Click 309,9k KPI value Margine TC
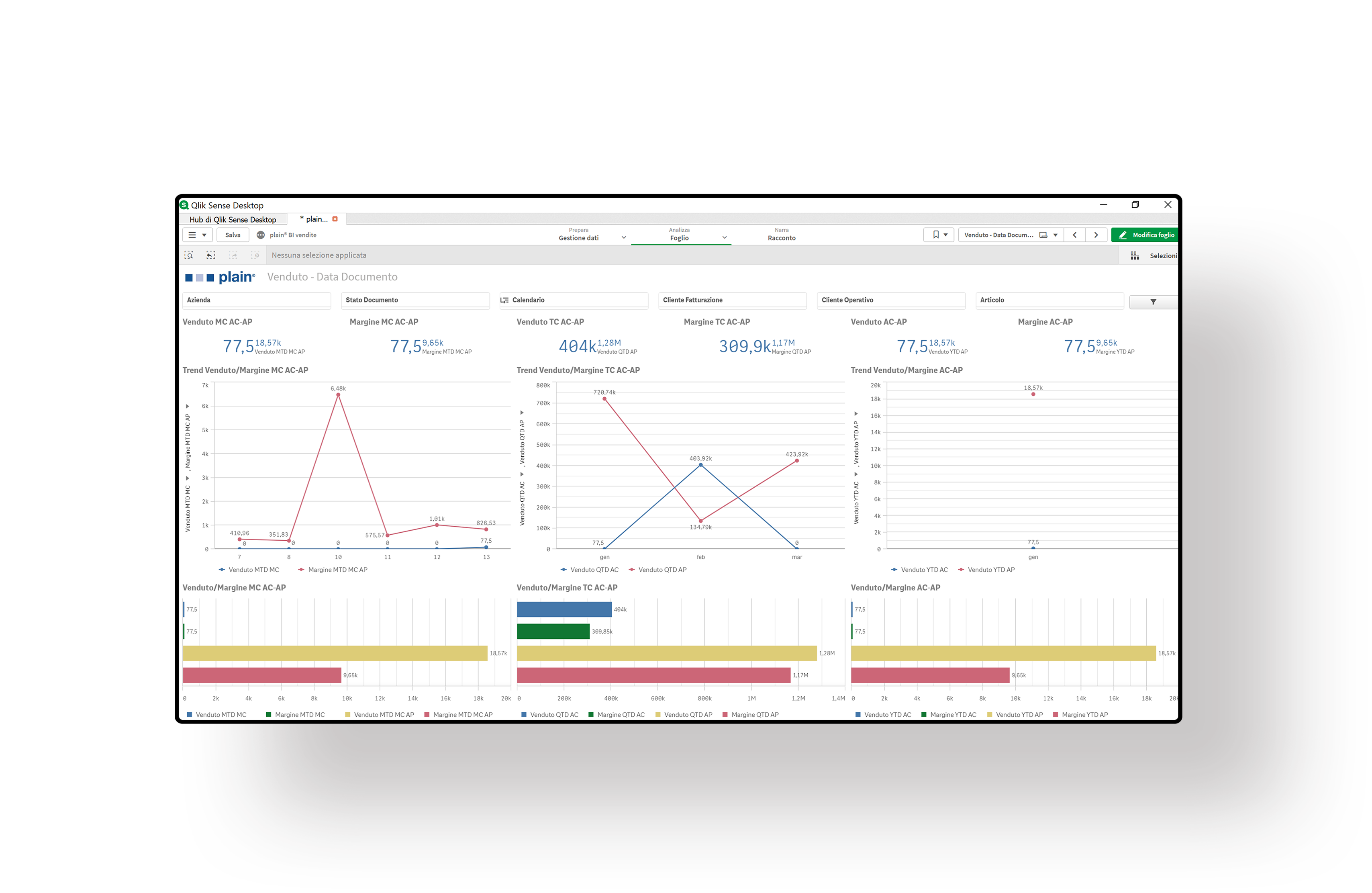 pos(745,347)
